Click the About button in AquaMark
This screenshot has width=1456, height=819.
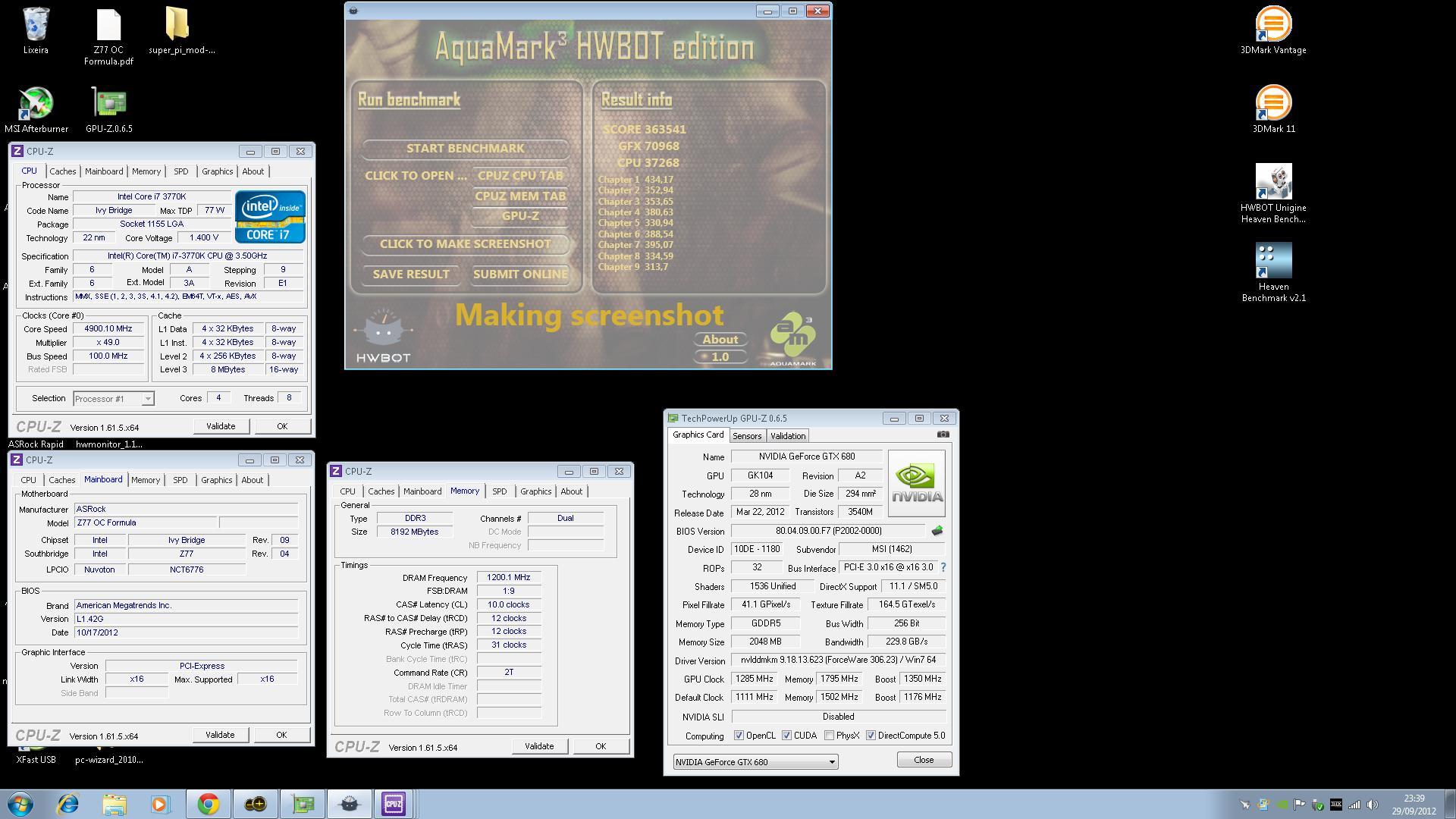pyautogui.click(x=720, y=340)
